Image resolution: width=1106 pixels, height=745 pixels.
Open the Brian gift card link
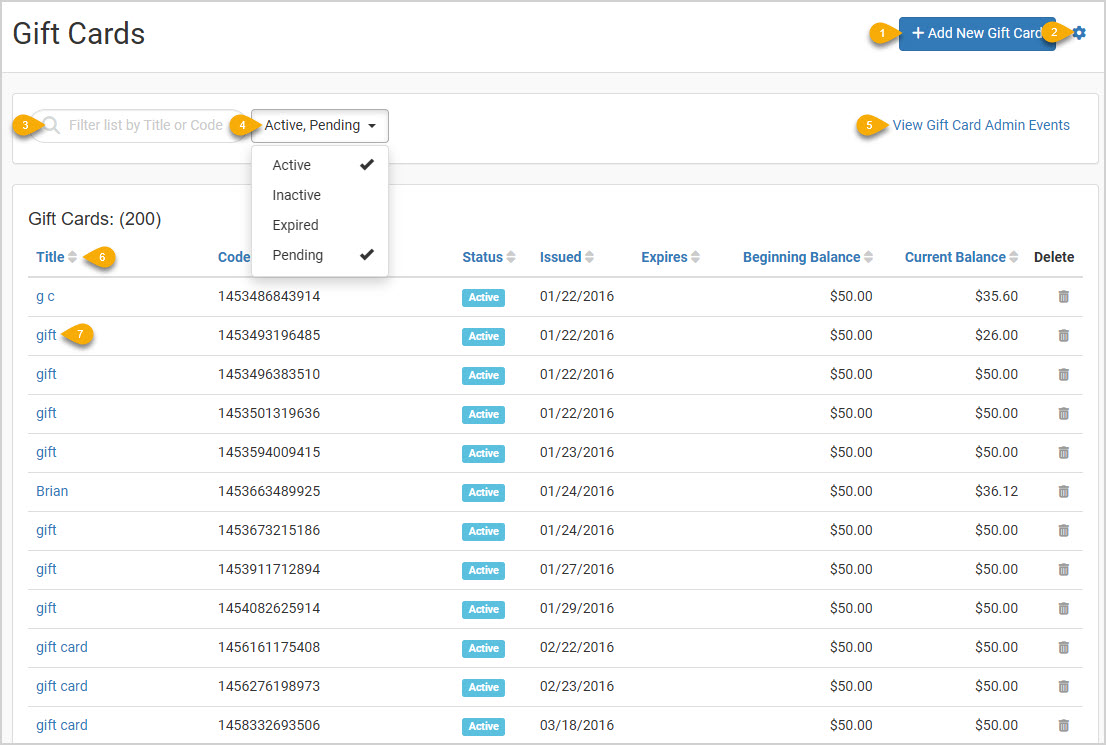[52, 491]
